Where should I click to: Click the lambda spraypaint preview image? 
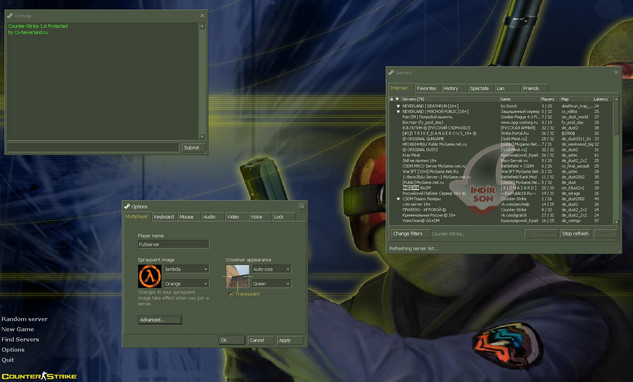click(150, 276)
